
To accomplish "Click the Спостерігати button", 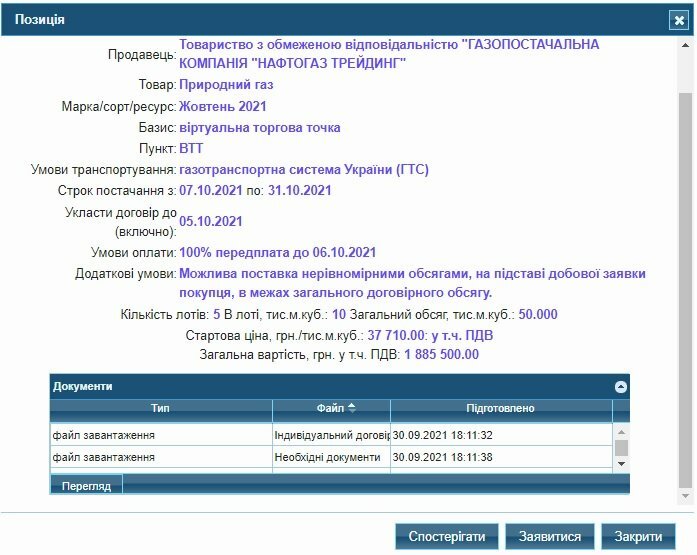I will click(x=447, y=536).
